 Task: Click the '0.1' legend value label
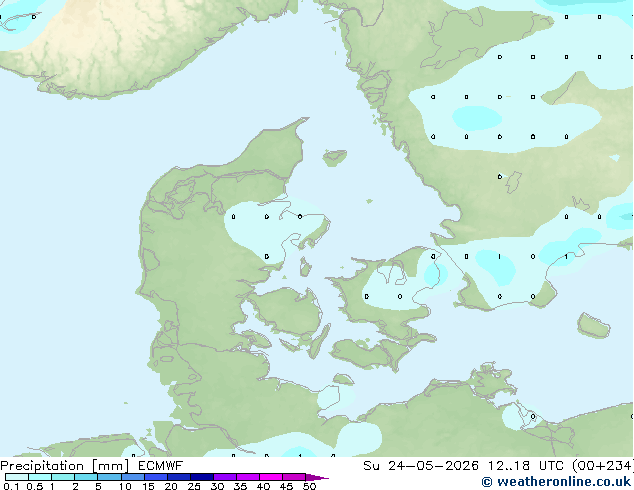(11, 486)
